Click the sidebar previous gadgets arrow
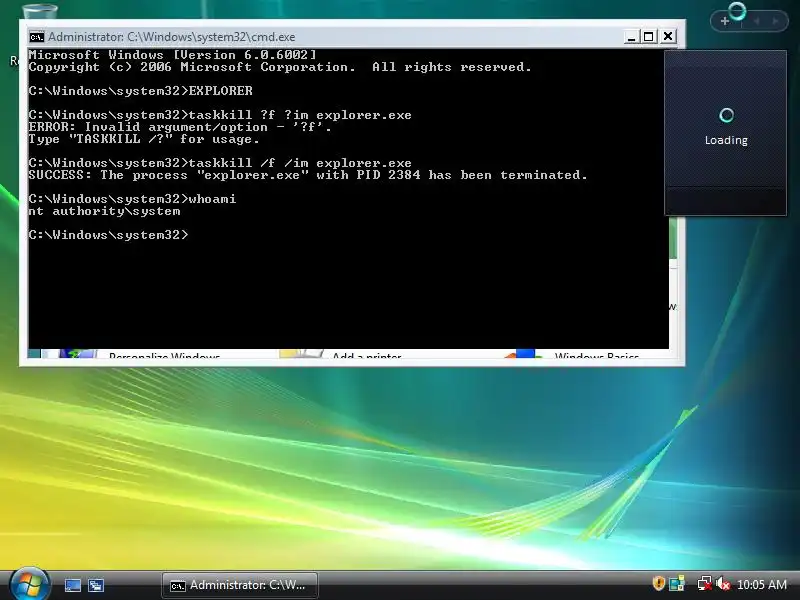This screenshot has width=800, height=600. pos(757,21)
